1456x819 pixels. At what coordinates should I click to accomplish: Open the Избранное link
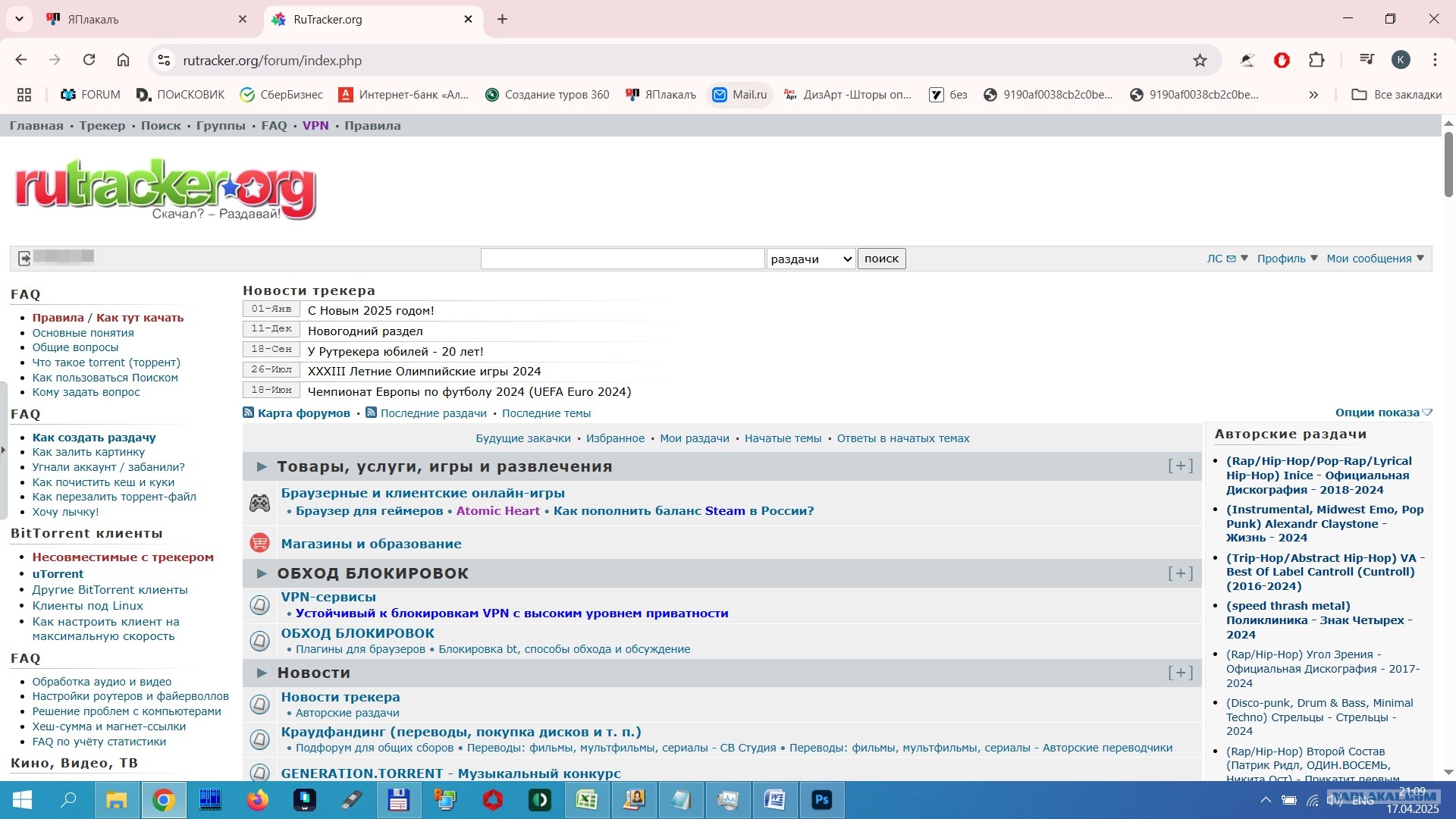pos(615,438)
